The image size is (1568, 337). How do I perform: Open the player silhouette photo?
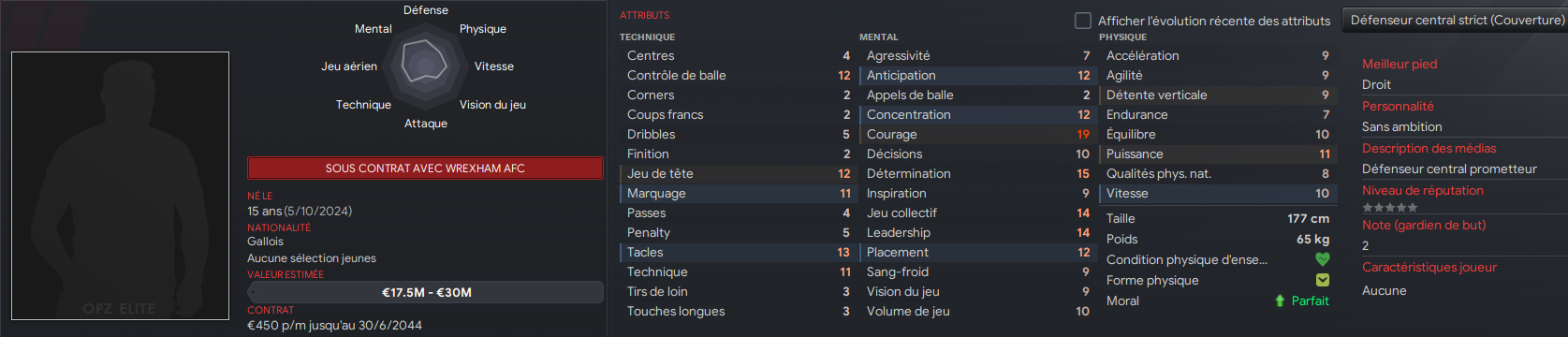coord(120,185)
